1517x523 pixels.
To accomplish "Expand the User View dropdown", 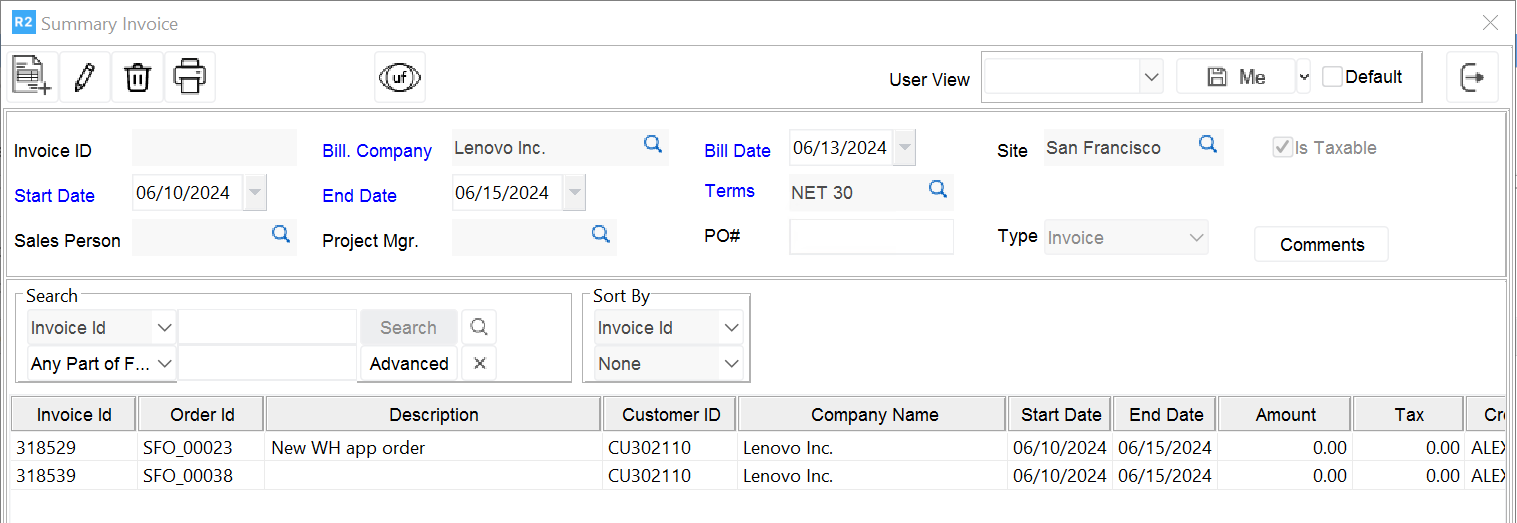I will (1151, 77).
